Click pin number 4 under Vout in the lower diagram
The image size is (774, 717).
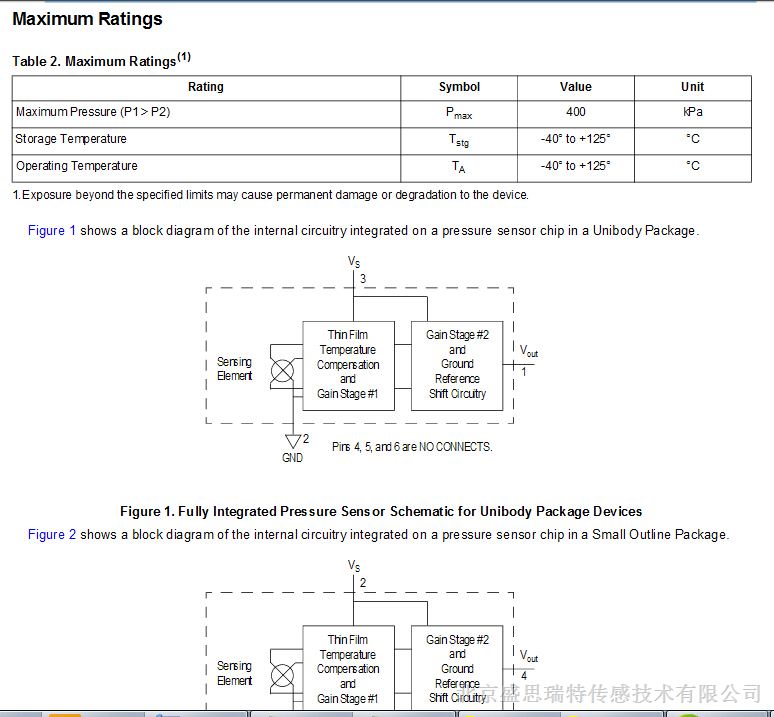tap(524, 676)
